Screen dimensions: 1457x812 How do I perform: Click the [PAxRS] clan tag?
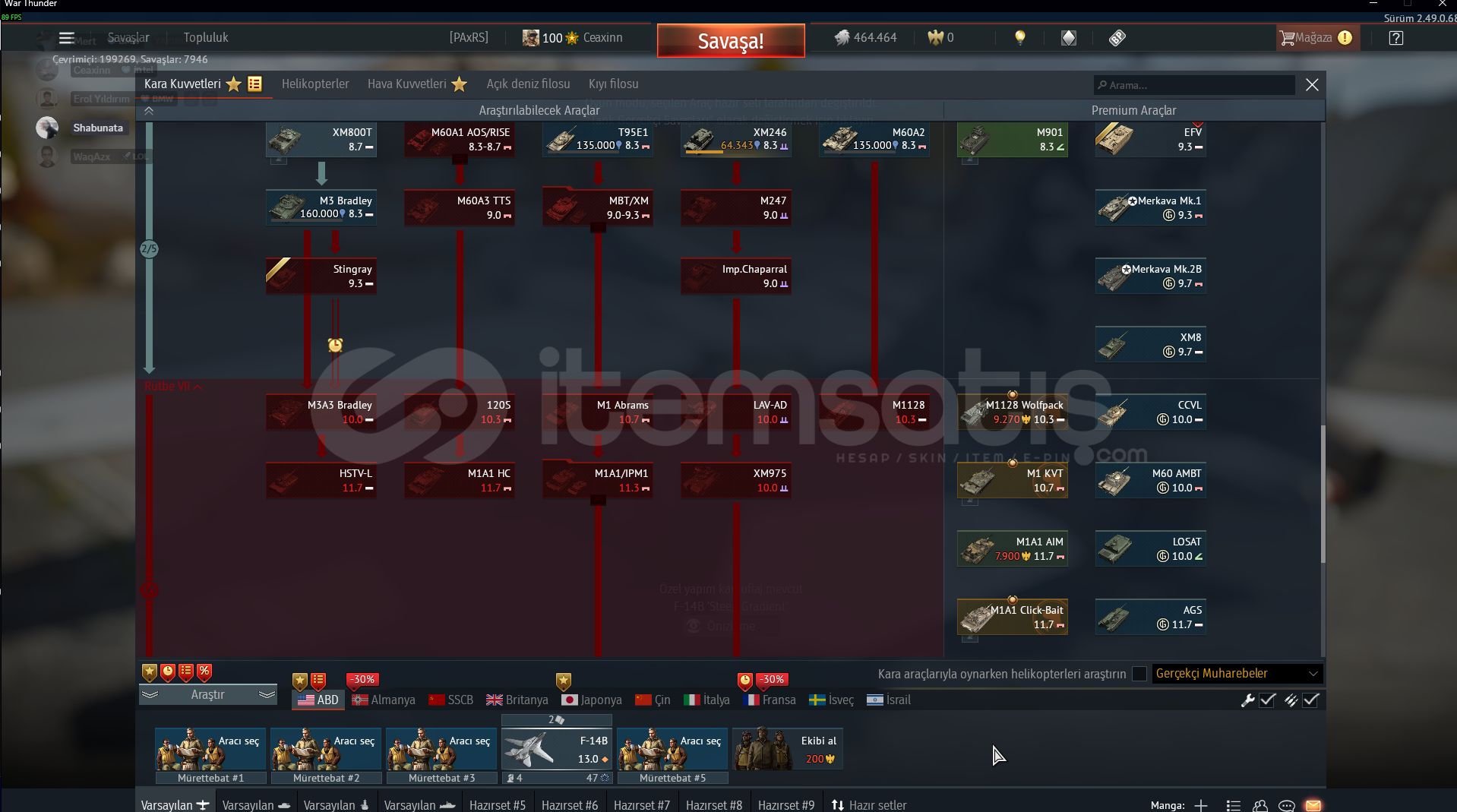pyautogui.click(x=469, y=38)
